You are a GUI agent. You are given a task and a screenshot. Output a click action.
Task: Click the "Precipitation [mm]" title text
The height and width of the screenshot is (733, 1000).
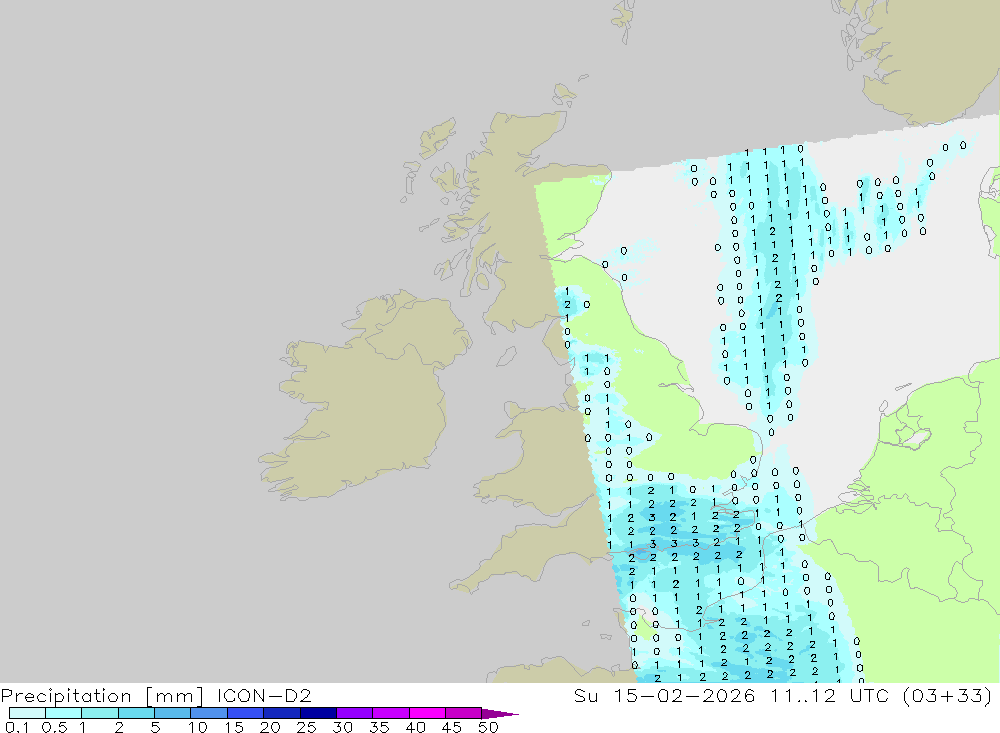[102, 696]
